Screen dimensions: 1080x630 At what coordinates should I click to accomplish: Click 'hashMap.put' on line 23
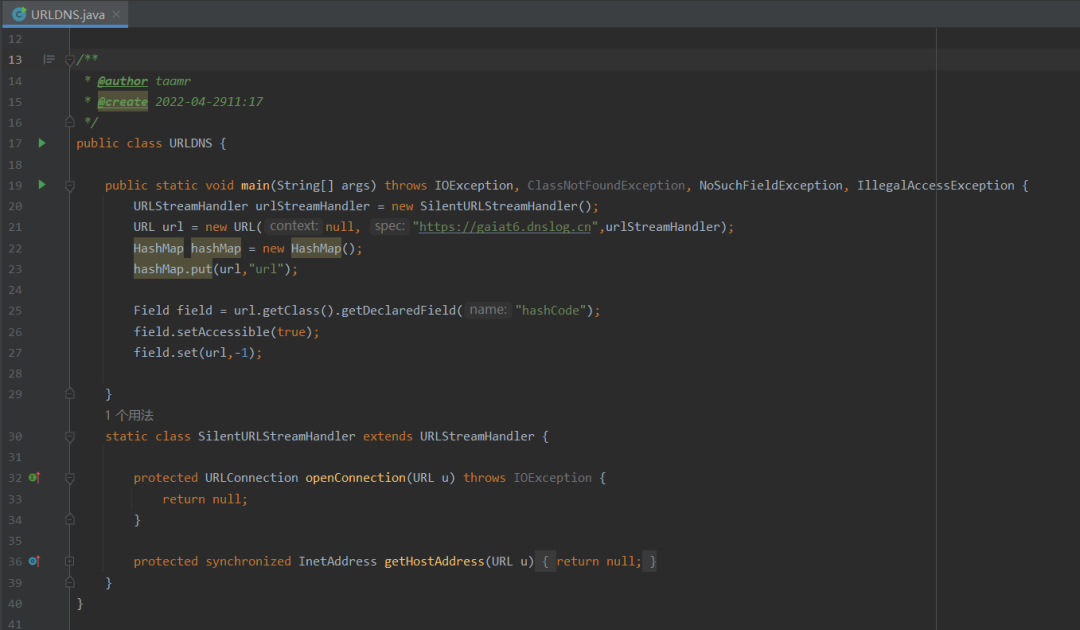point(173,269)
